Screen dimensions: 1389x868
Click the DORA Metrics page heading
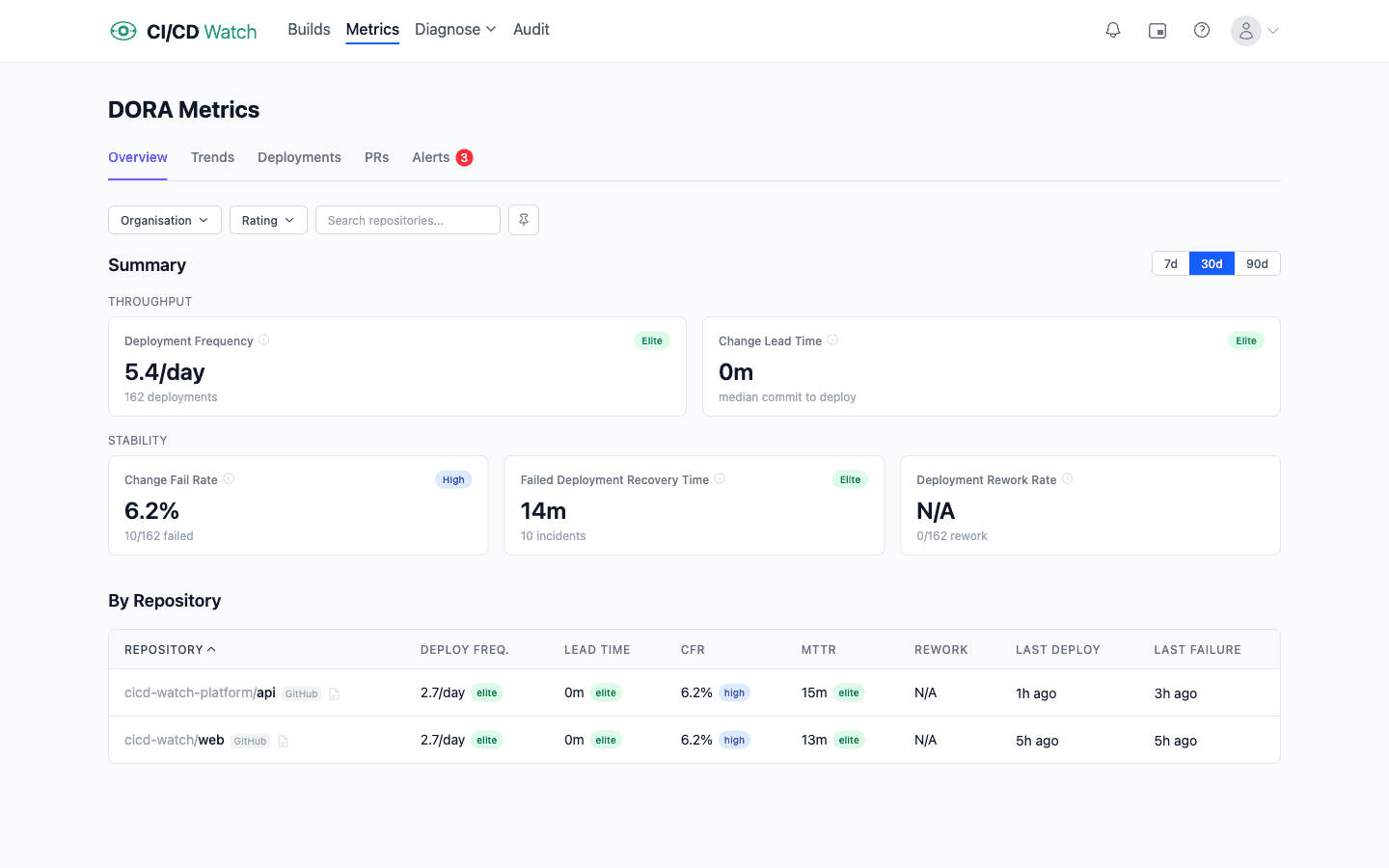(x=183, y=110)
